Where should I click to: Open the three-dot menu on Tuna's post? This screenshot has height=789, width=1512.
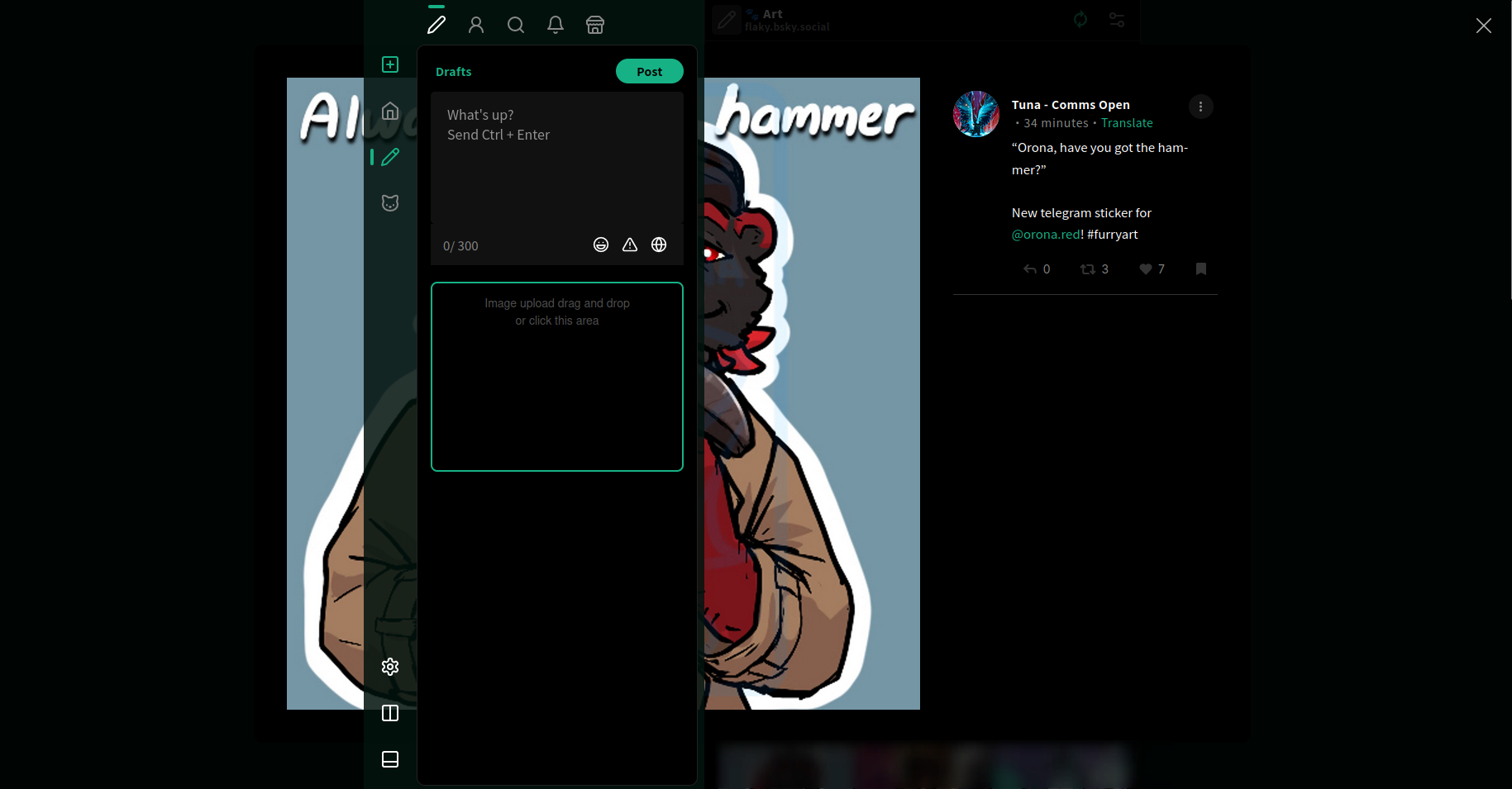1200,106
